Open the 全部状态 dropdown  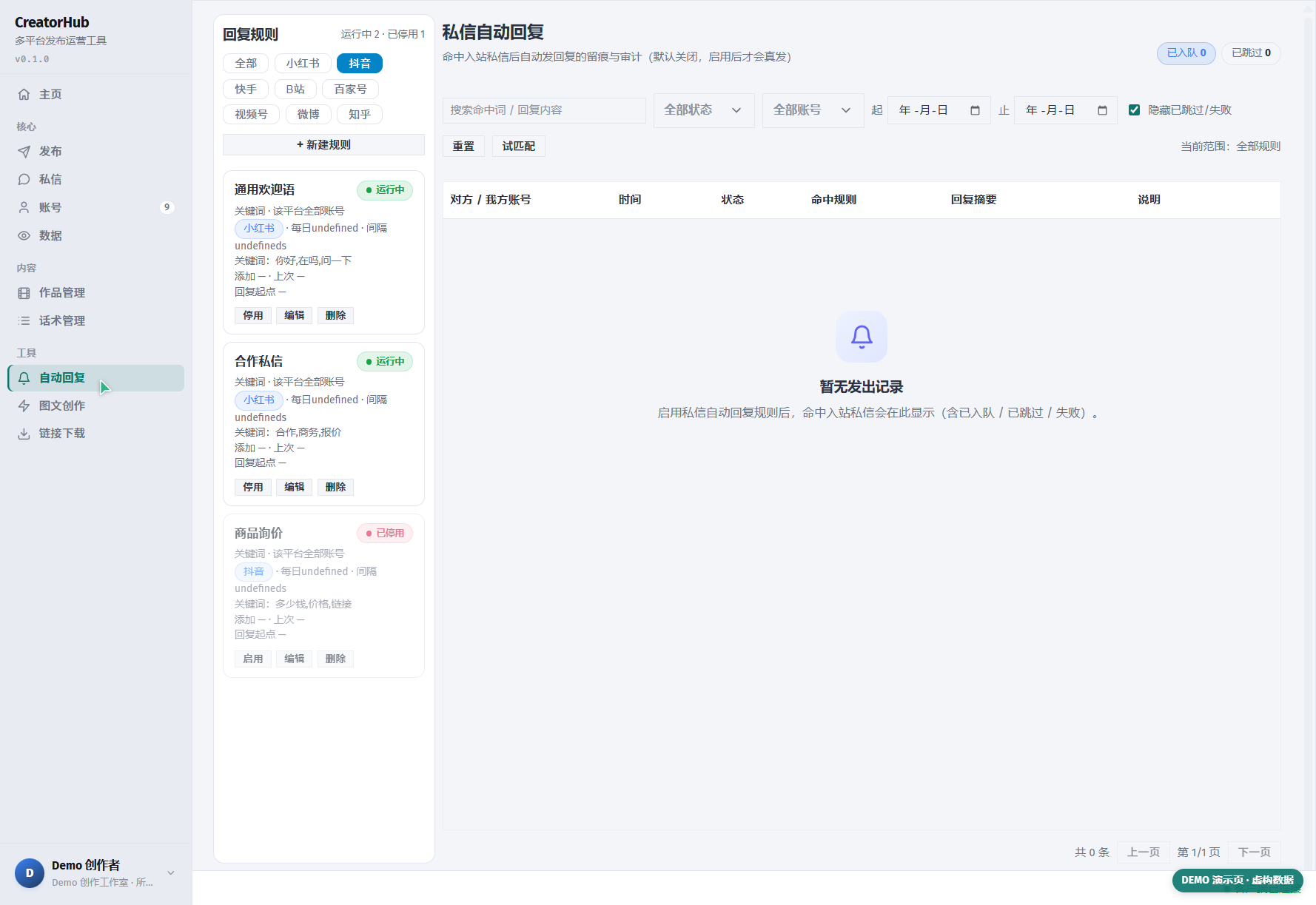coord(704,110)
